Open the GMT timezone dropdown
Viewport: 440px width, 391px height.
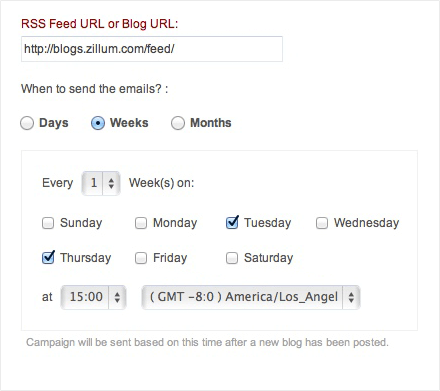pyautogui.click(x=251, y=297)
